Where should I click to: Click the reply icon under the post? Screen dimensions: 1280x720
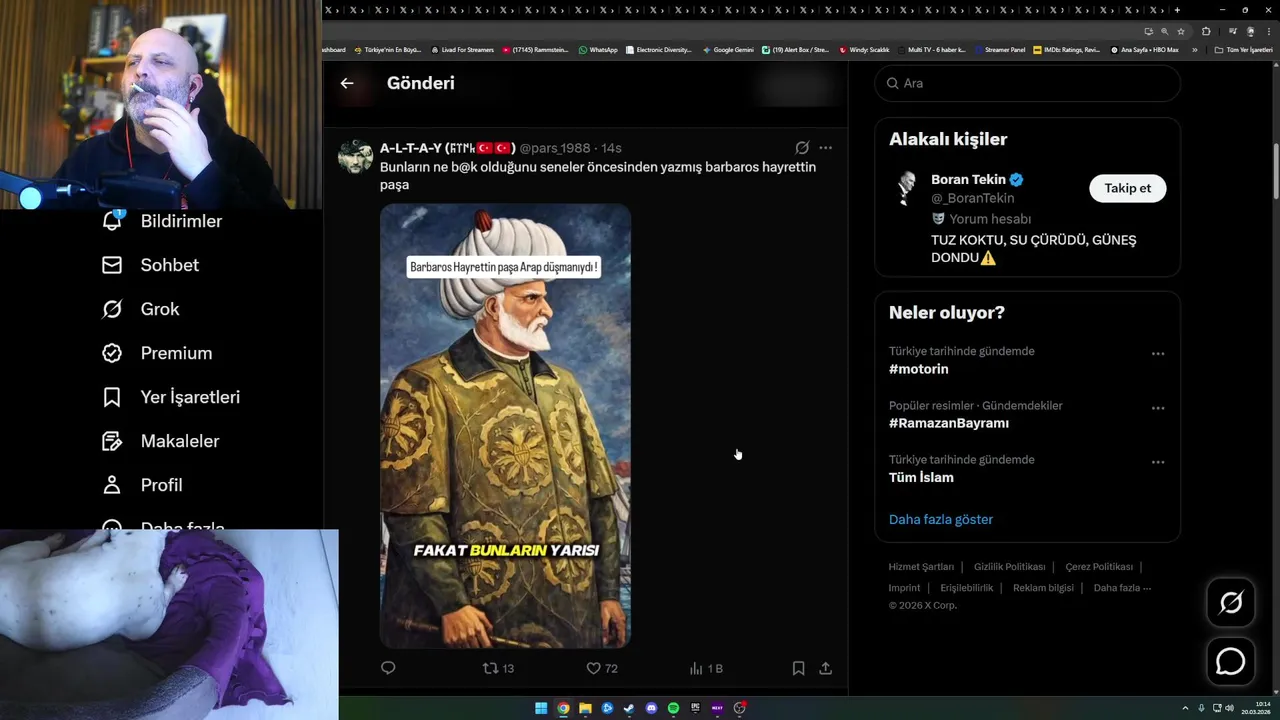[388, 668]
